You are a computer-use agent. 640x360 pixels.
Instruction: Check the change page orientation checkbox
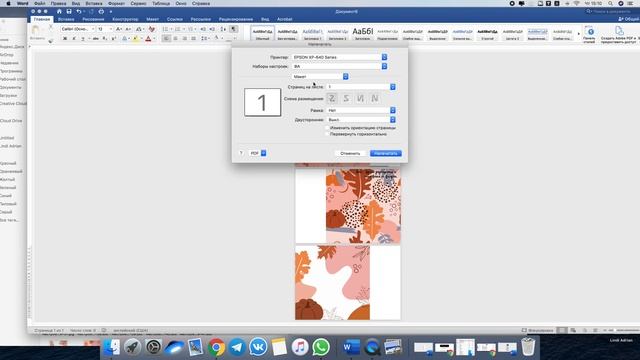click(x=327, y=128)
